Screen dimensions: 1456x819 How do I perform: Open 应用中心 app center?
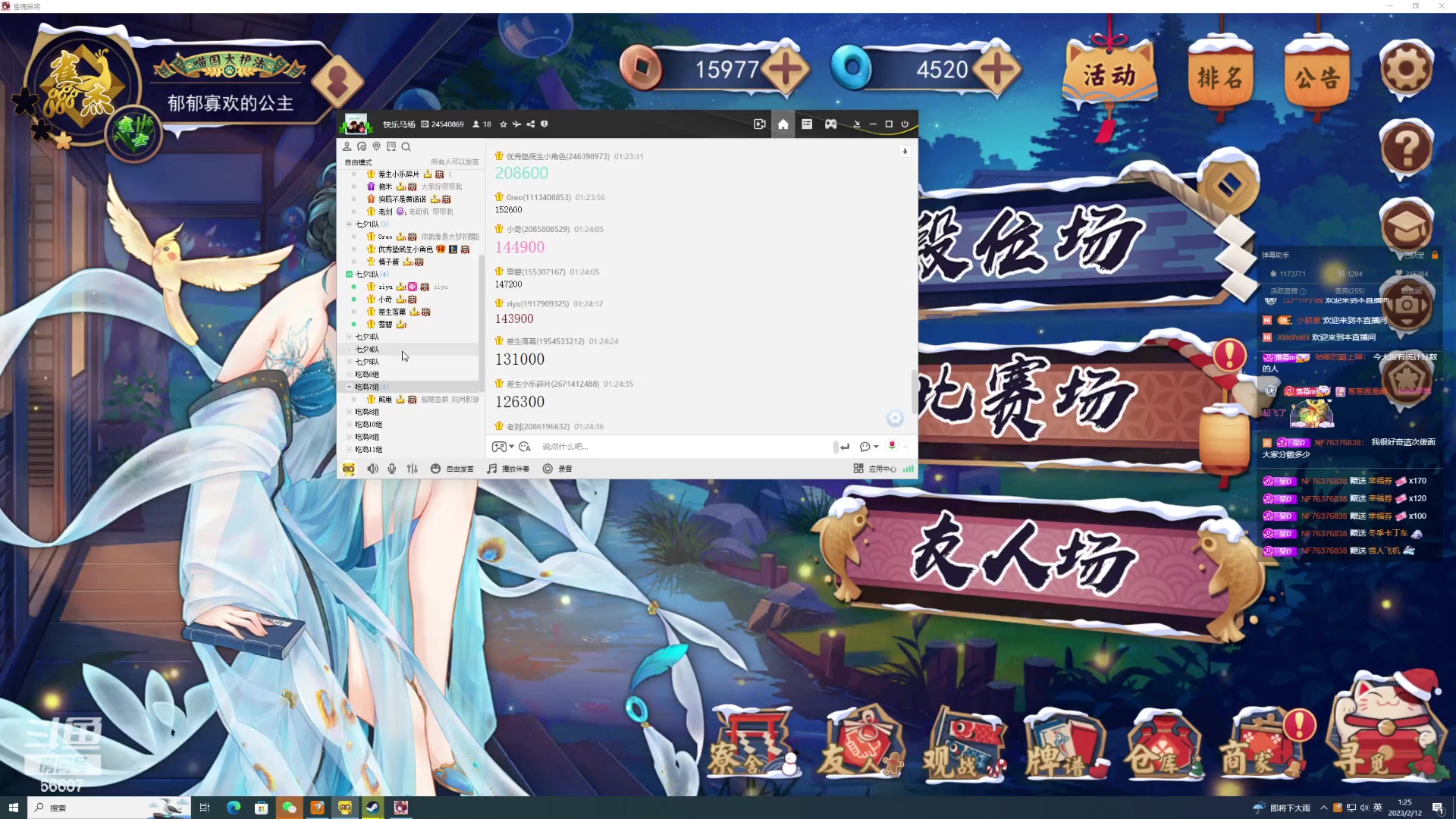[x=875, y=469]
